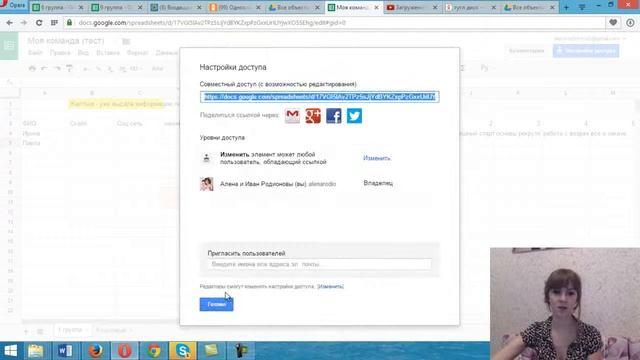The height and width of the screenshot is (360, 640).
Task: Click the Комментарии button in the Sheets header
Action: coord(527,51)
